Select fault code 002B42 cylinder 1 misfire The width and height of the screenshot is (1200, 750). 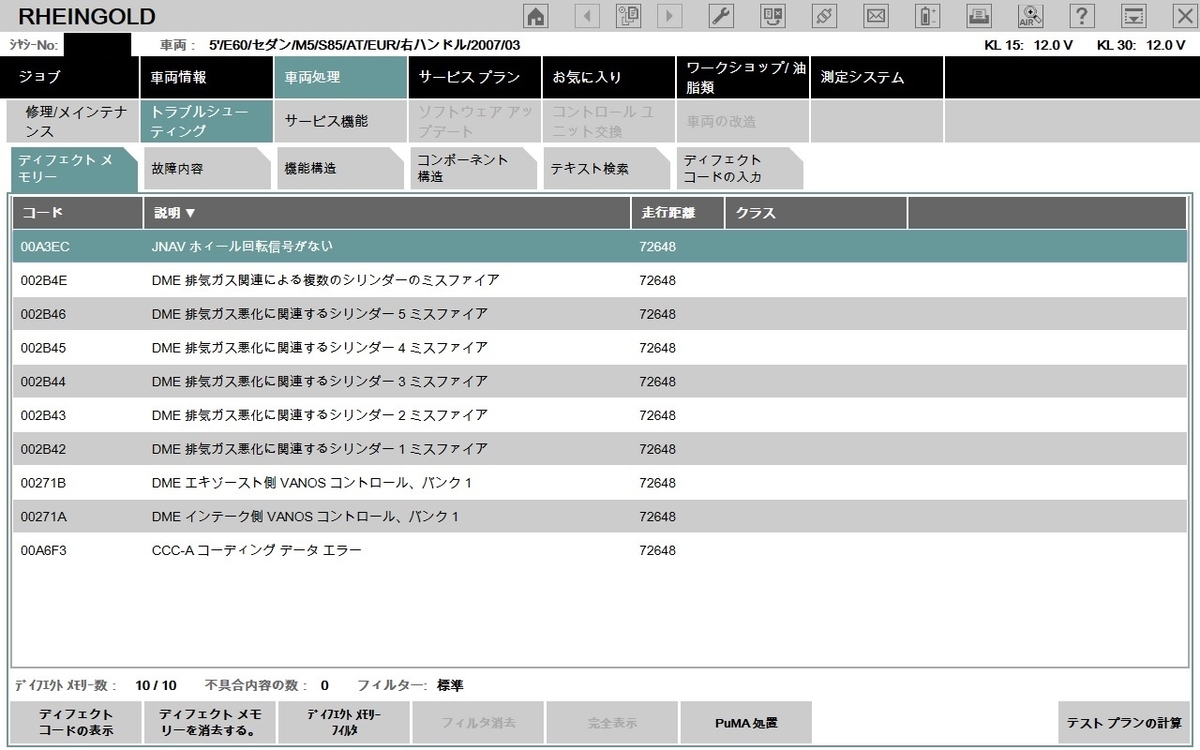600,449
